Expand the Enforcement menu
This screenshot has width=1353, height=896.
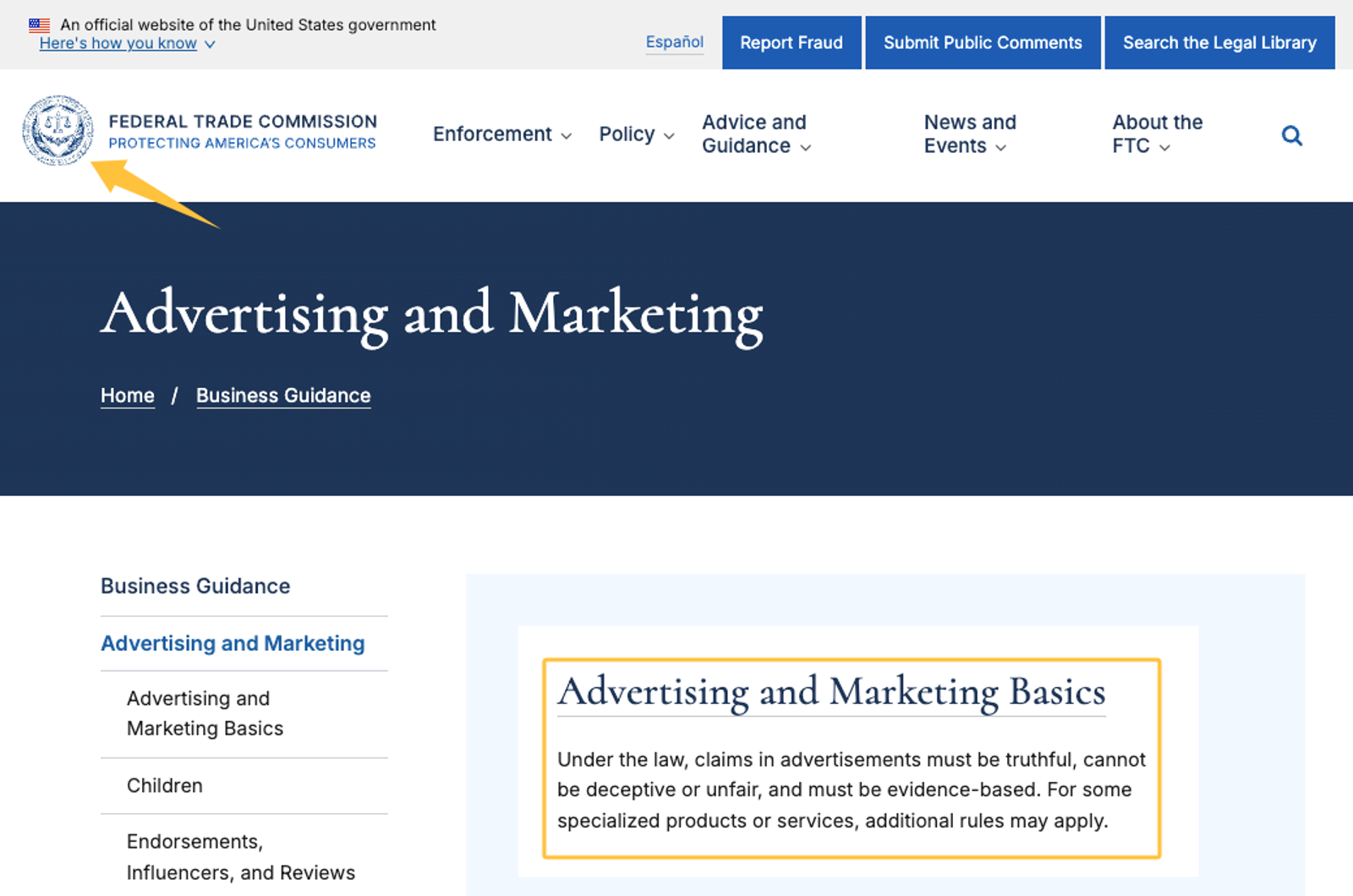[502, 134]
